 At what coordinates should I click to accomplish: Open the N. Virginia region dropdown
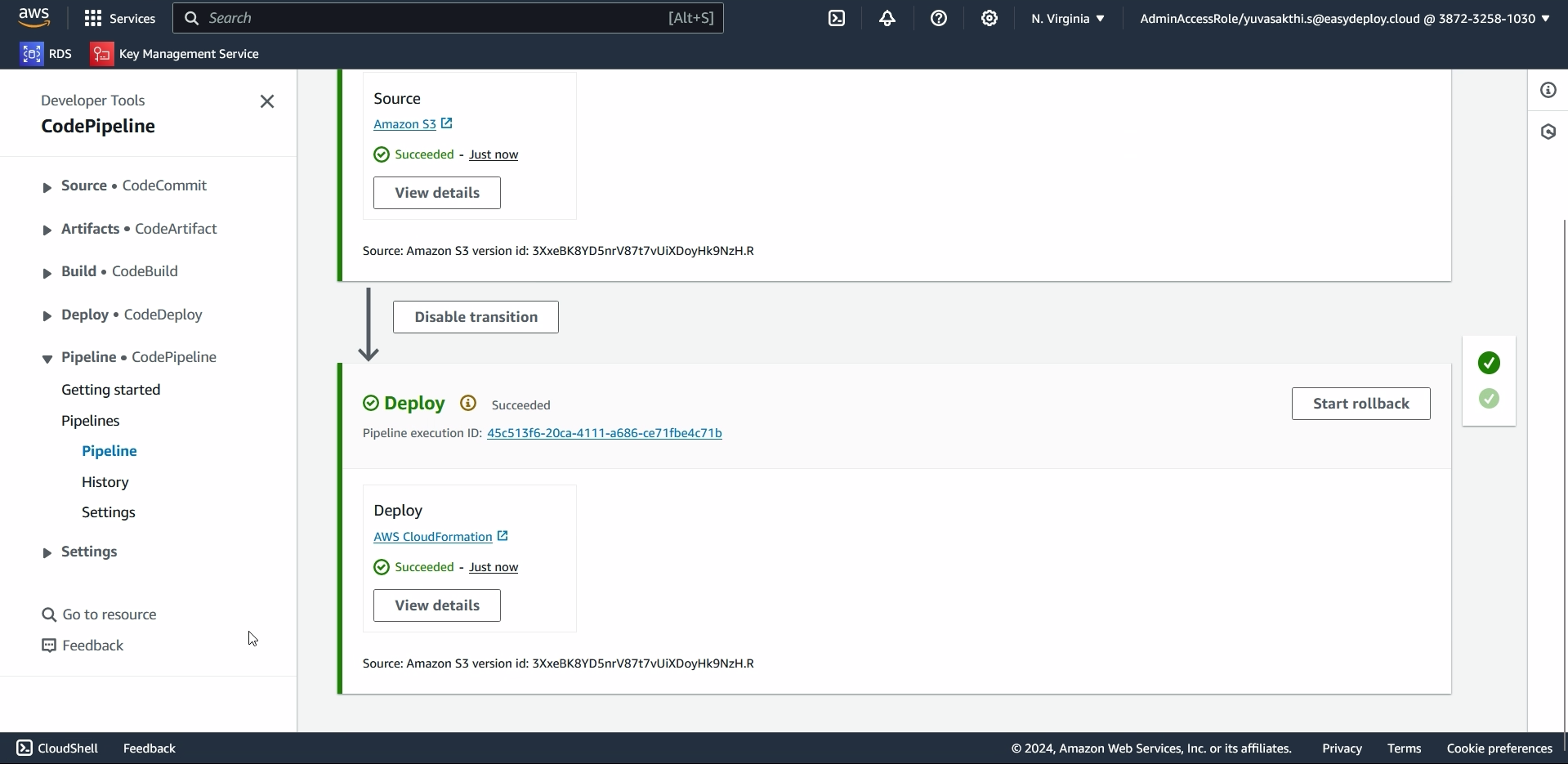pos(1068,18)
